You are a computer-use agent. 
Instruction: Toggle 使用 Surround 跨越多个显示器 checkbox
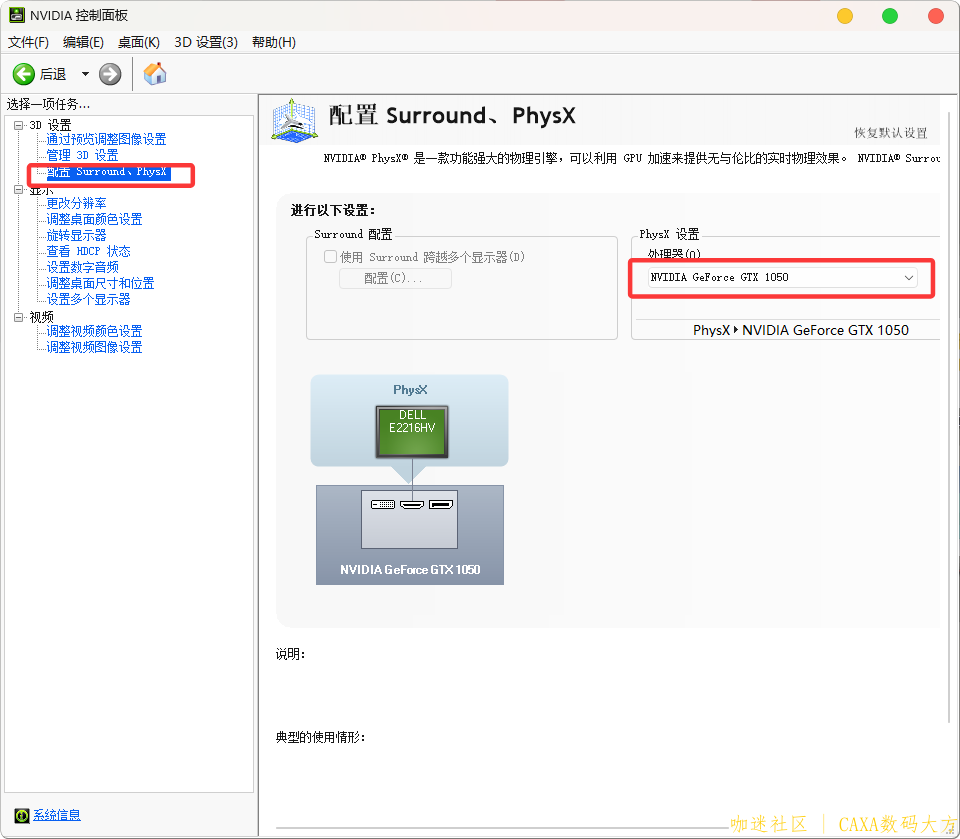[331, 257]
